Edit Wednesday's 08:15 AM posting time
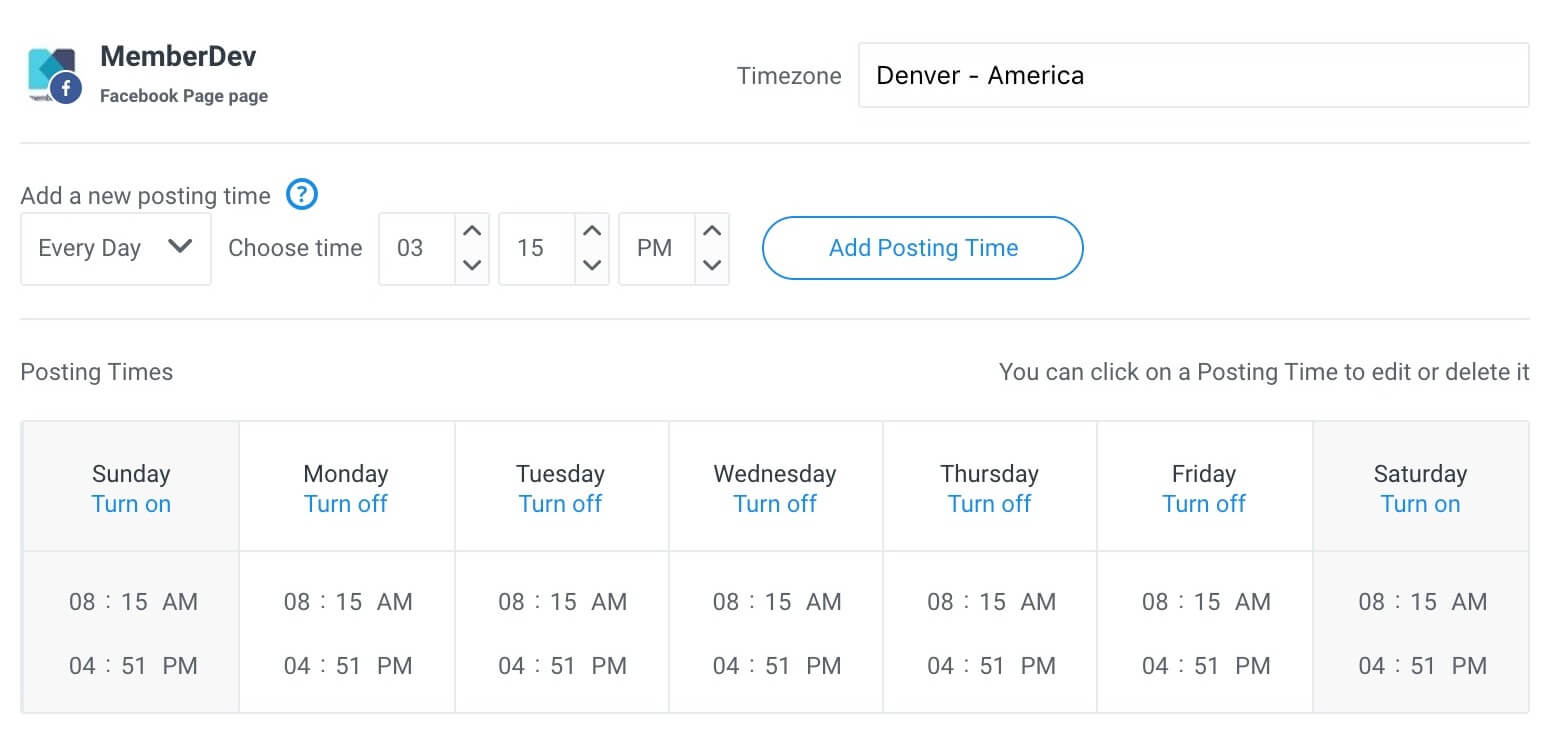1558x754 pixels. 777,602
